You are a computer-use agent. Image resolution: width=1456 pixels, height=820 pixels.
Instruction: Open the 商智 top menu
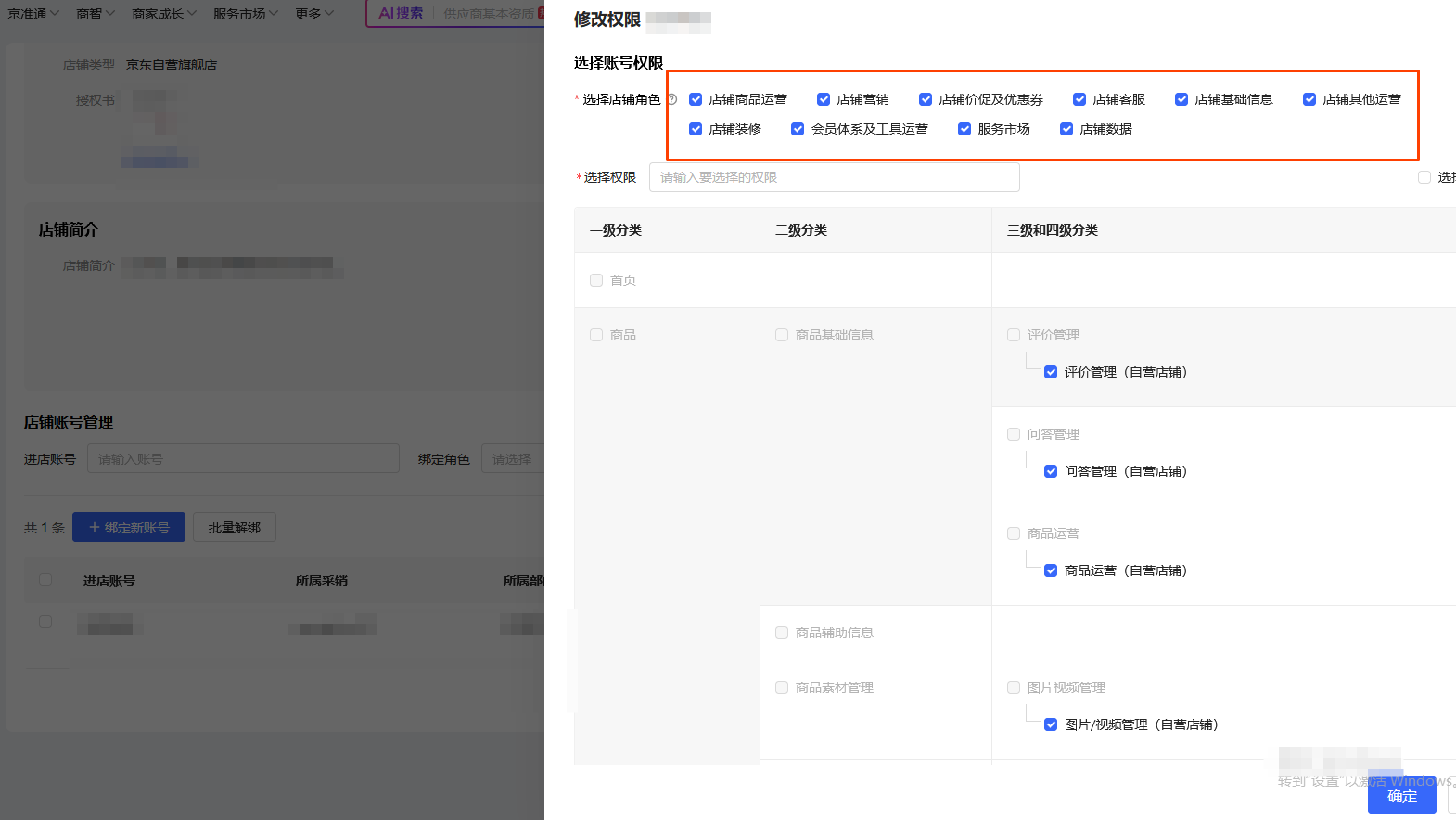click(x=95, y=14)
